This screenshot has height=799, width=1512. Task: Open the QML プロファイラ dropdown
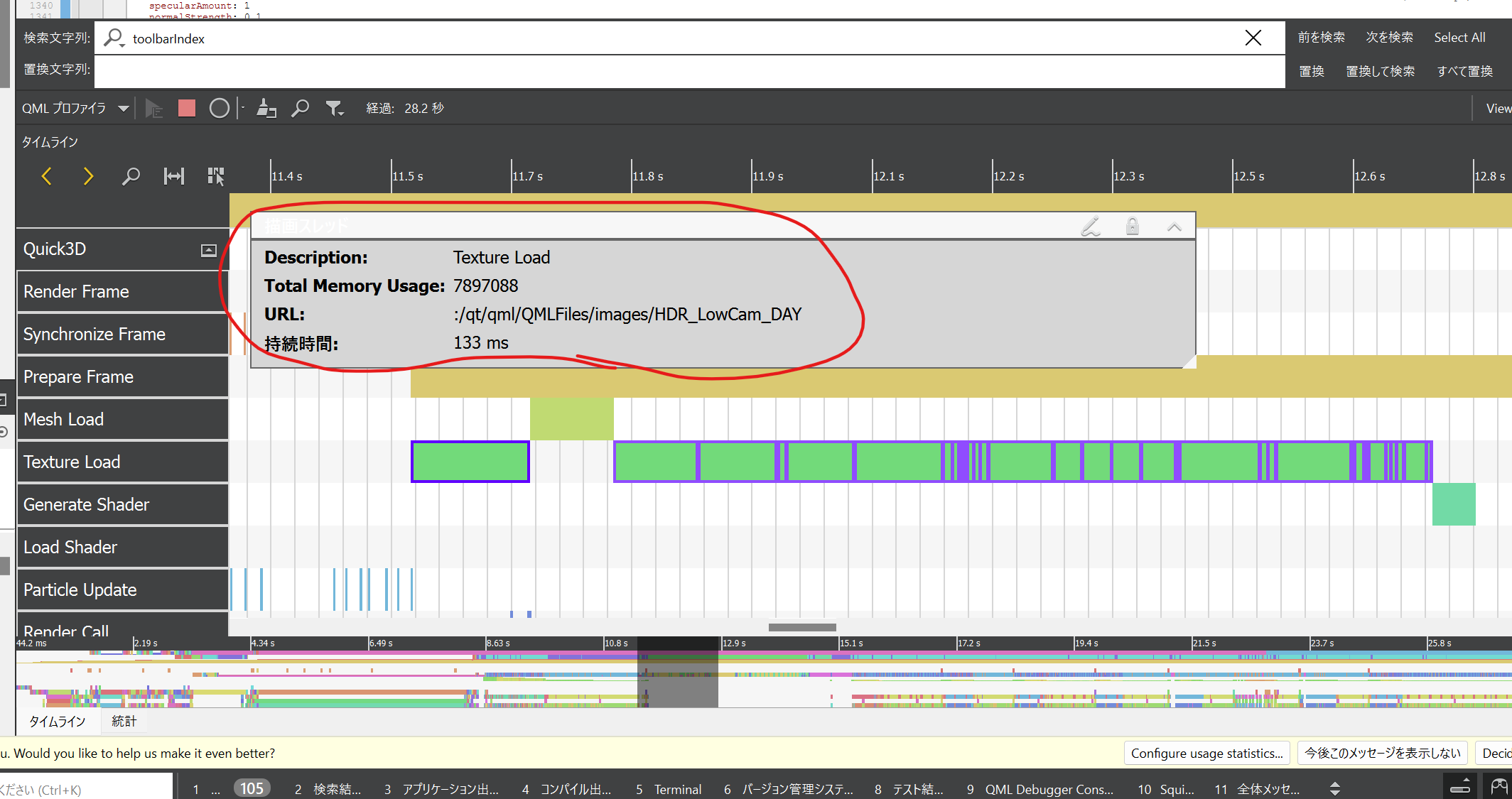pyautogui.click(x=75, y=108)
